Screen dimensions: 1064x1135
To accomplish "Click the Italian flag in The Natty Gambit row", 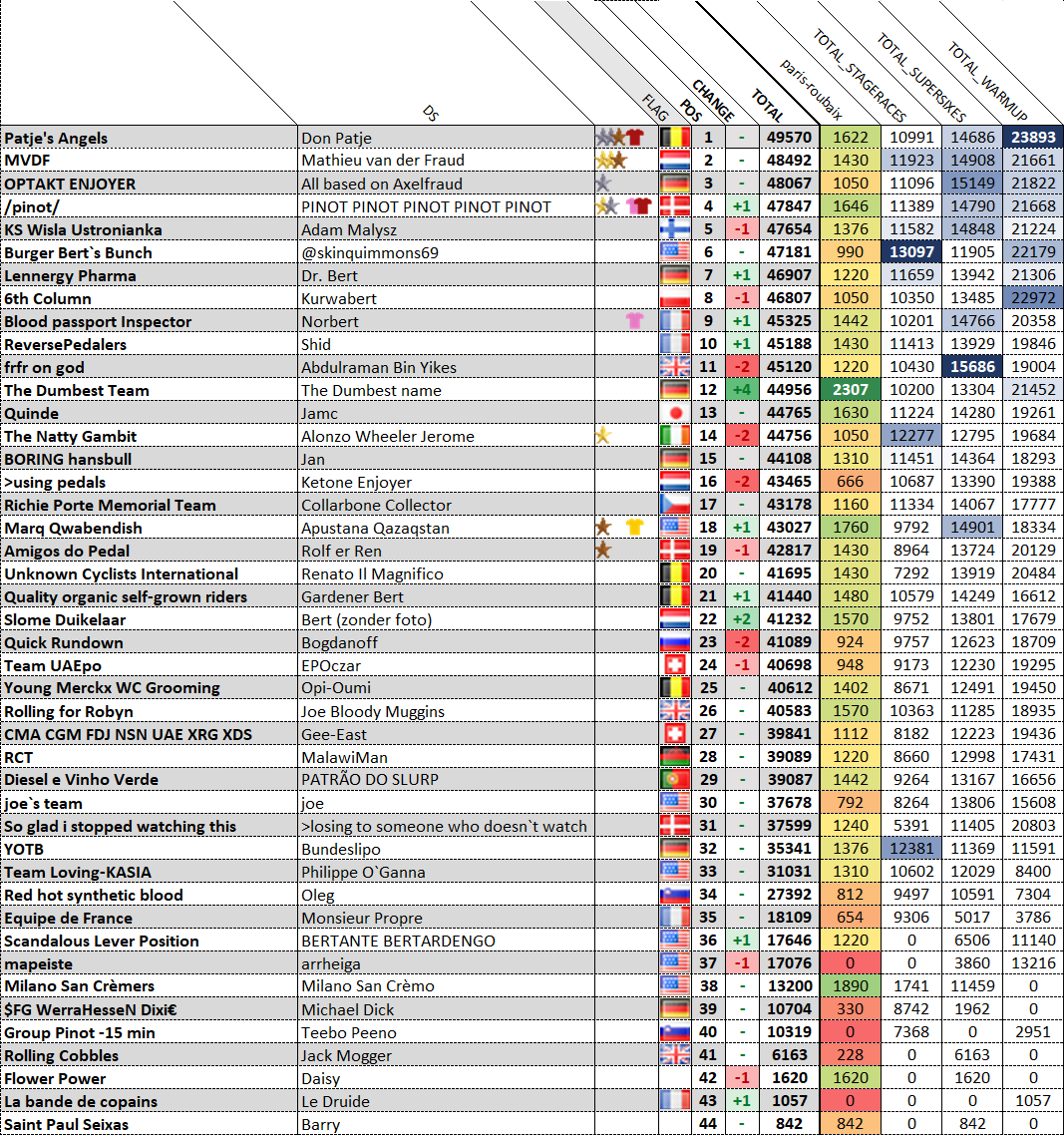I will coord(674,435).
